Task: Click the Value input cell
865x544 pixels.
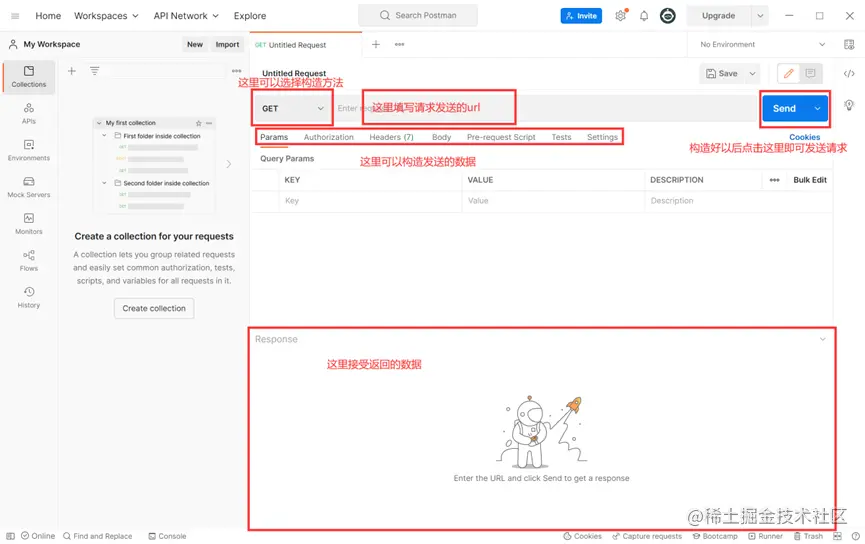Action: 553,201
